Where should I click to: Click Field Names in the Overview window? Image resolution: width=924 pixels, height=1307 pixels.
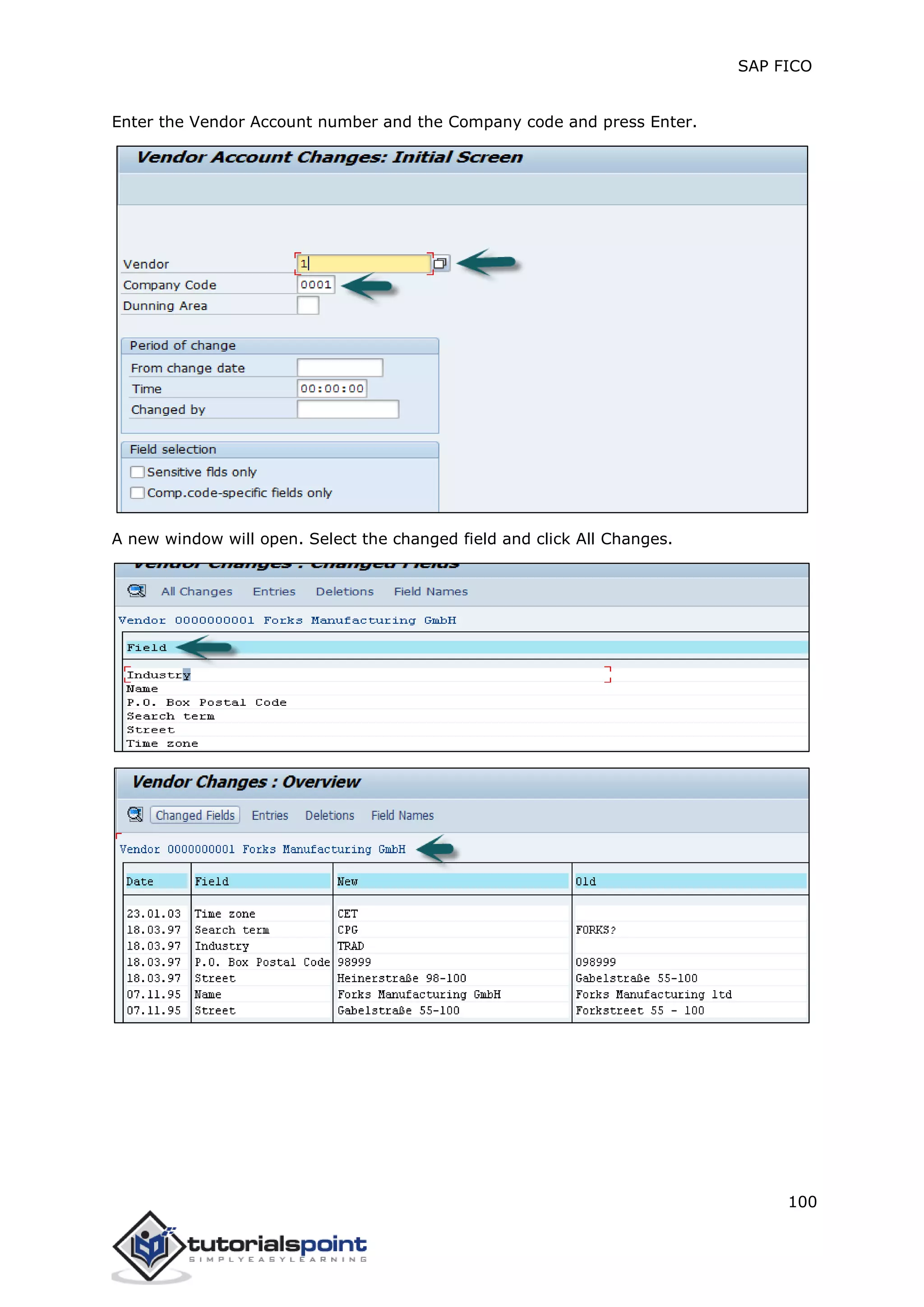click(x=402, y=815)
